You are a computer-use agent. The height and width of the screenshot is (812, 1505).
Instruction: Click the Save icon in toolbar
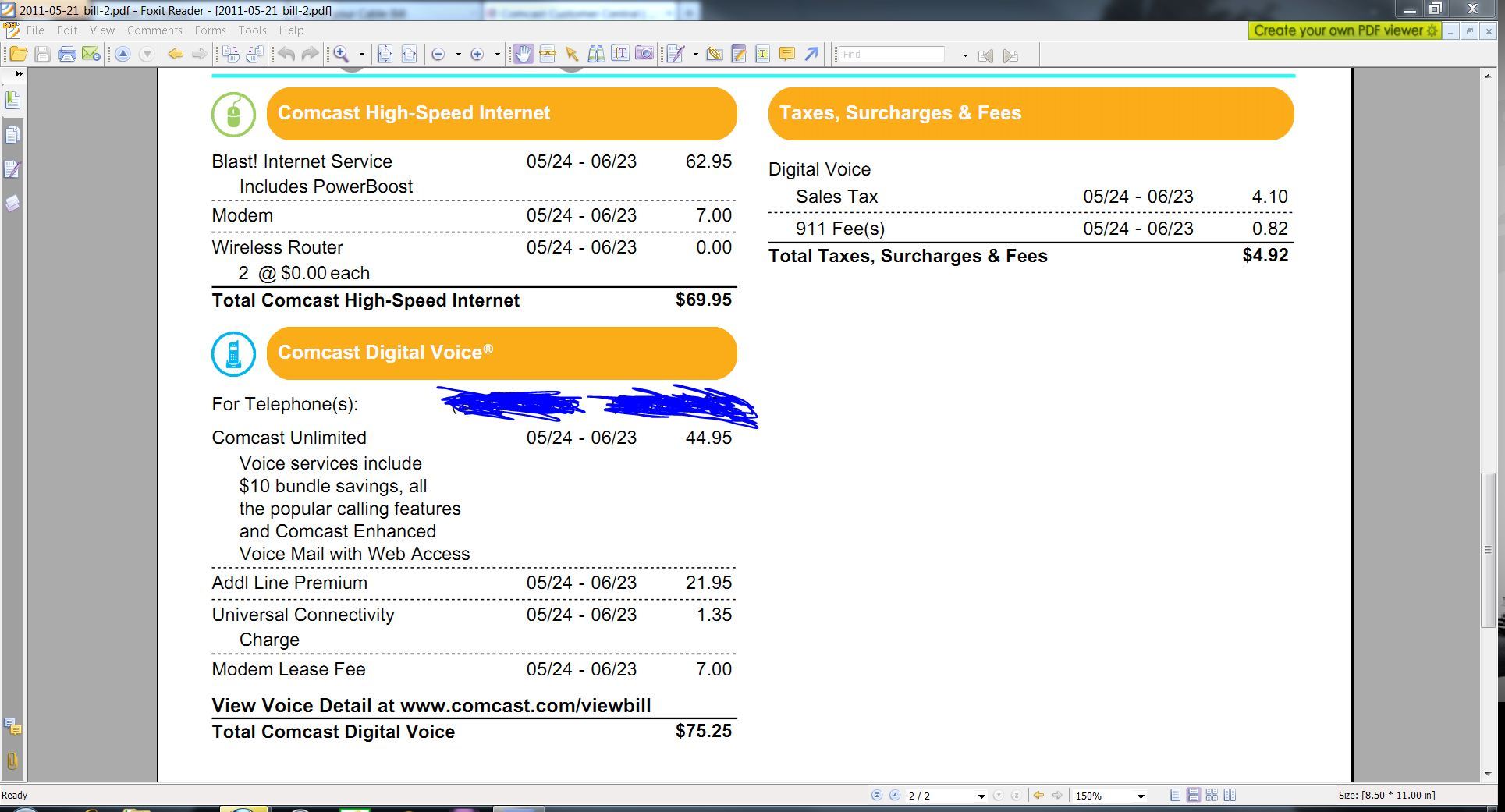(x=42, y=54)
